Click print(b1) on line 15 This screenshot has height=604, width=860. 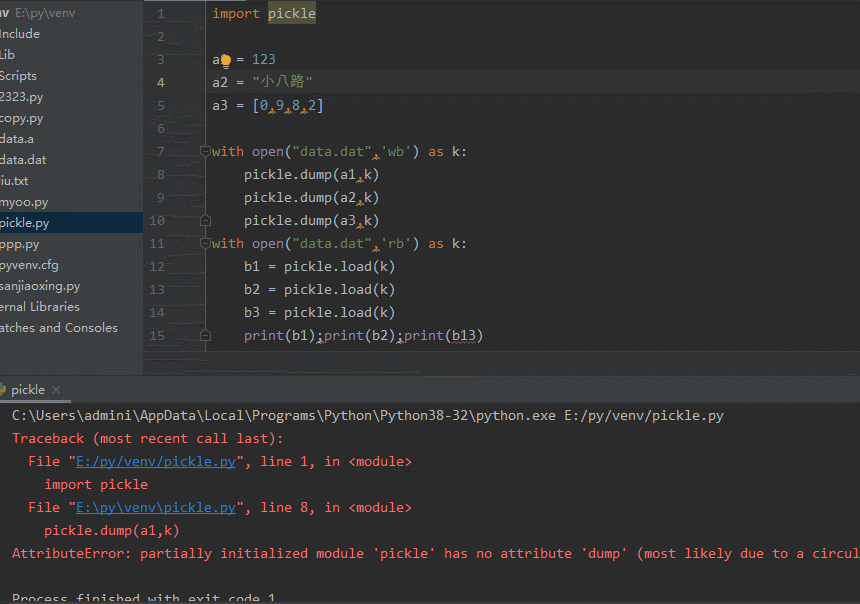coord(280,336)
